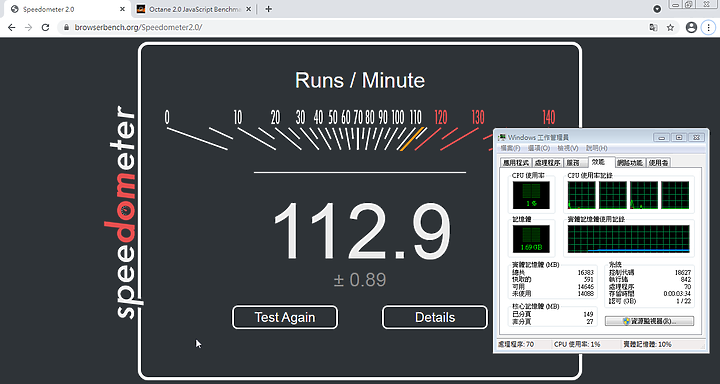Switch to 處理程序 tab in Task Manager

pyautogui.click(x=547, y=163)
